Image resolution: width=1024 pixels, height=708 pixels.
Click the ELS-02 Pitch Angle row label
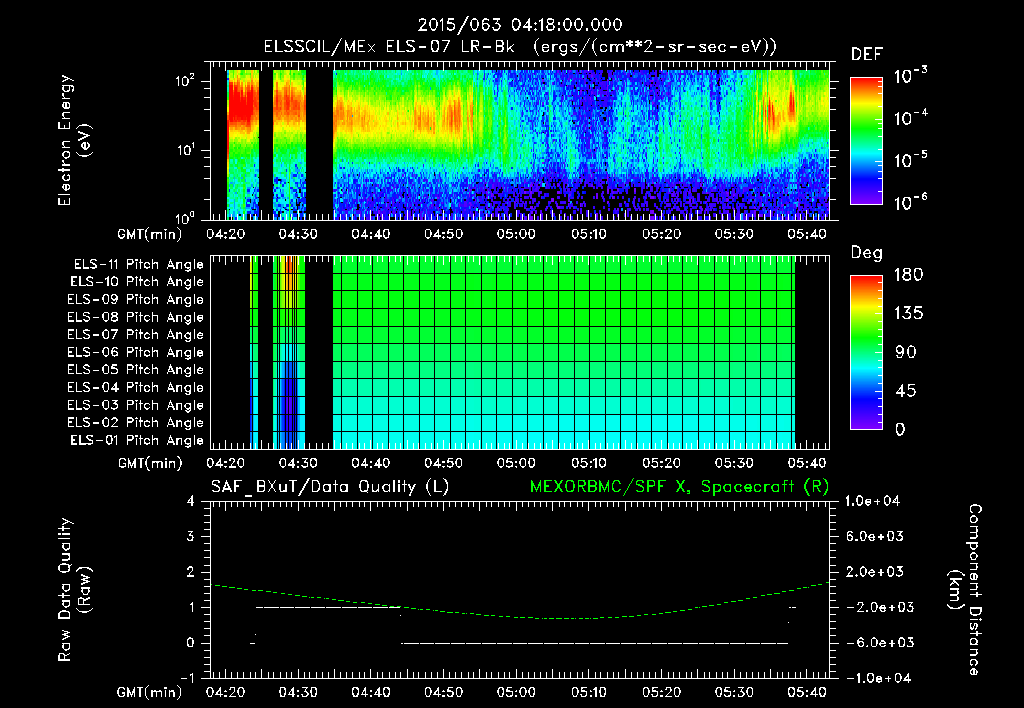click(136, 423)
